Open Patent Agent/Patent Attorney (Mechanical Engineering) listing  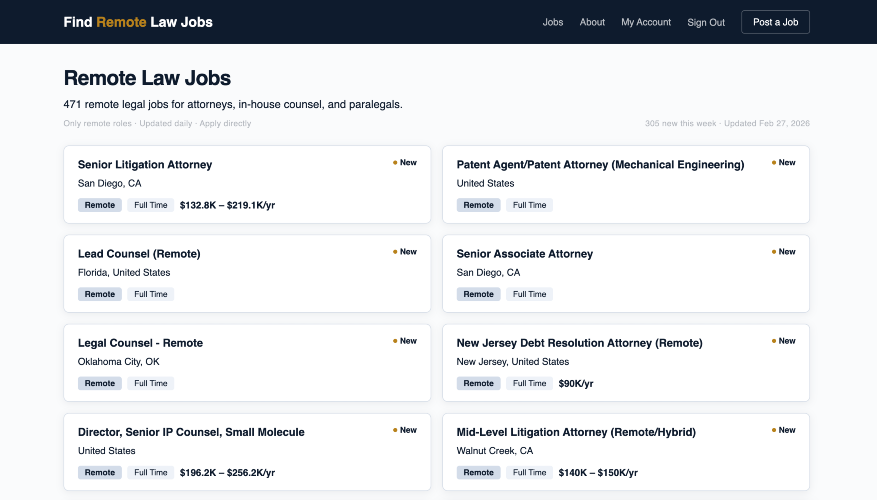click(x=600, y=165)
